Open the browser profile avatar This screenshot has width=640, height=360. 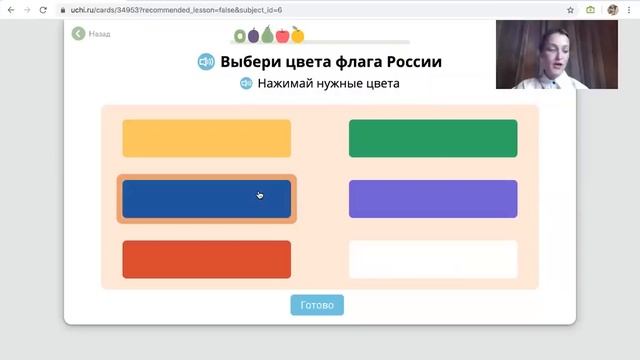612,10
